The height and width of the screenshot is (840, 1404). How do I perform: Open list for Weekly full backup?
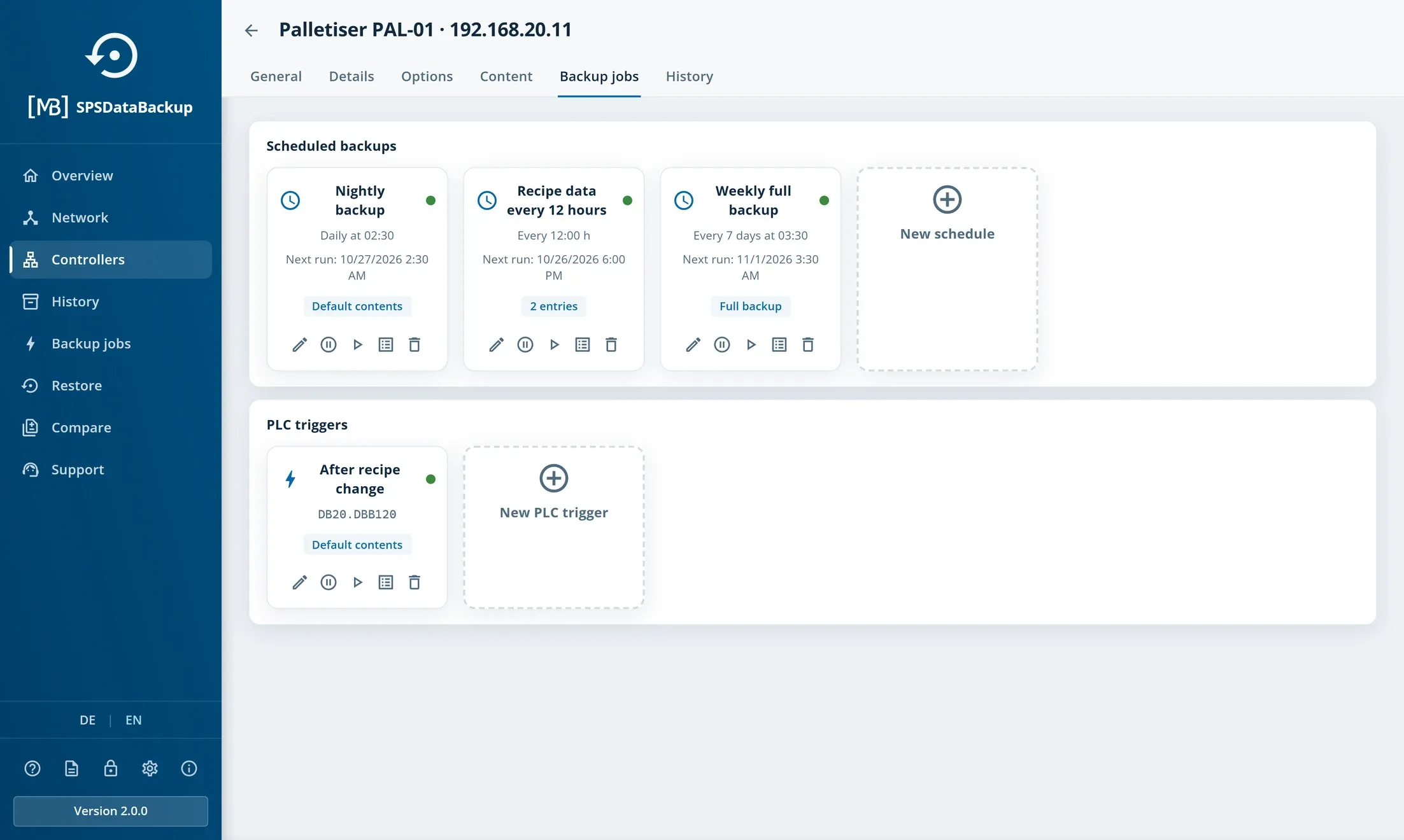(779, 345)
